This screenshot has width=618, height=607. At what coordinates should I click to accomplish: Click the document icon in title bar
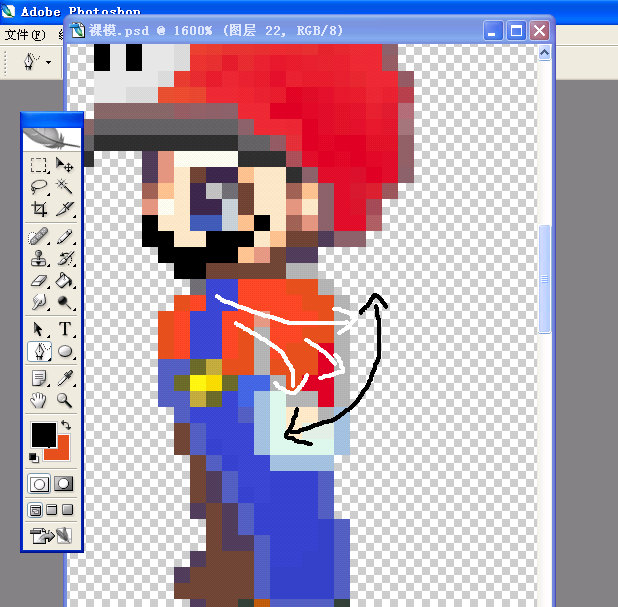point(77,30)
